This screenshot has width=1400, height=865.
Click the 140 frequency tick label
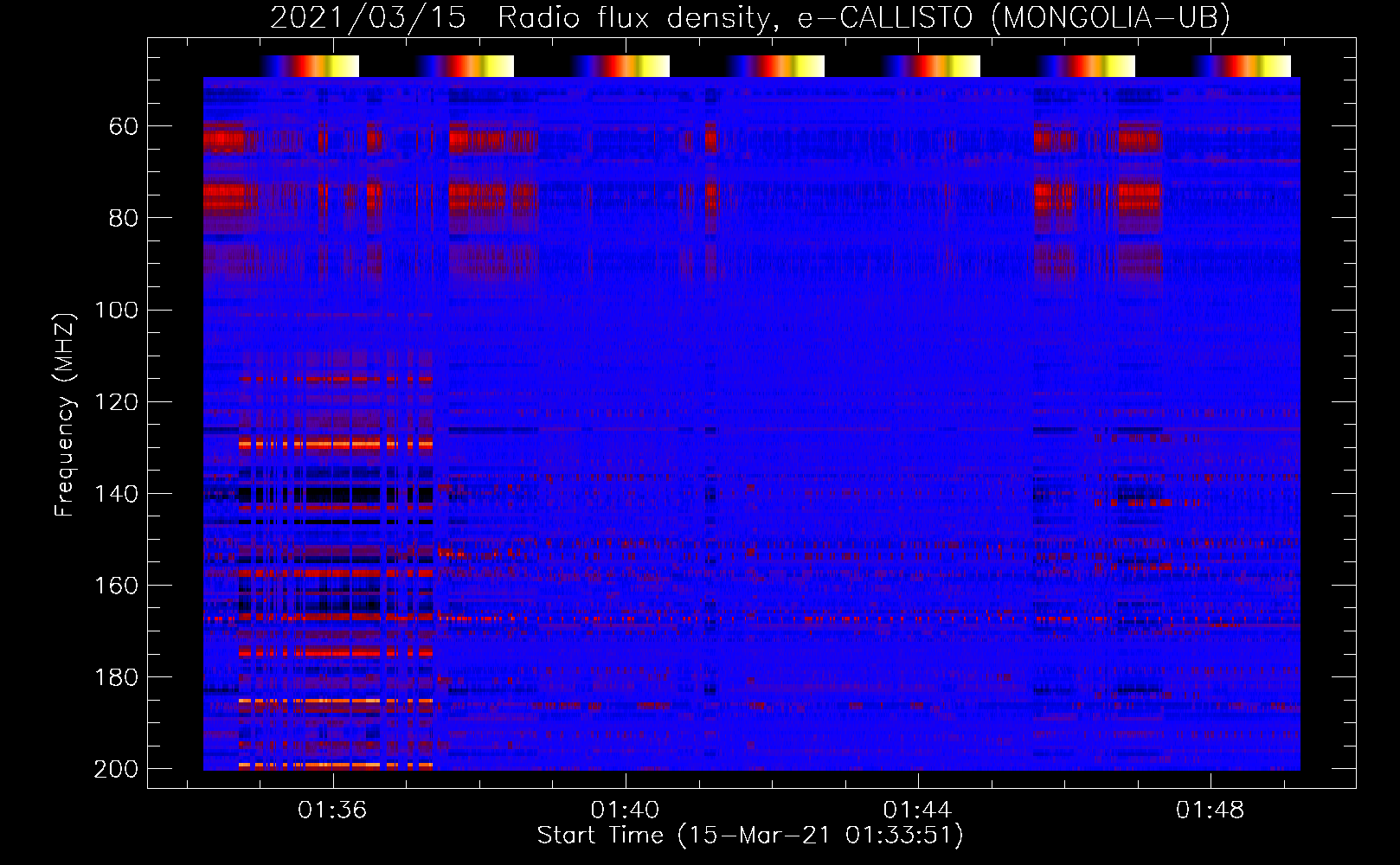[116, 494]
